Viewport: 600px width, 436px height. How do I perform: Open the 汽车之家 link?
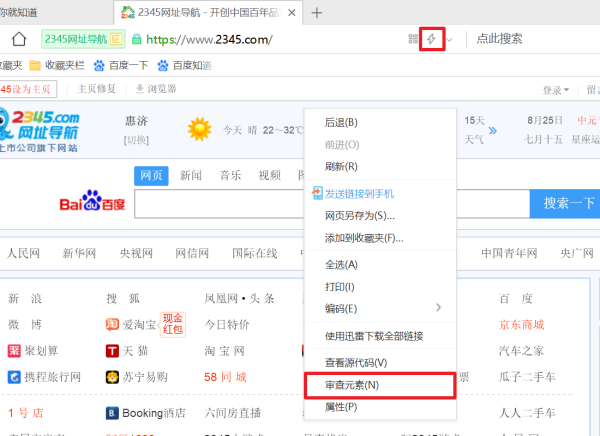521,351
